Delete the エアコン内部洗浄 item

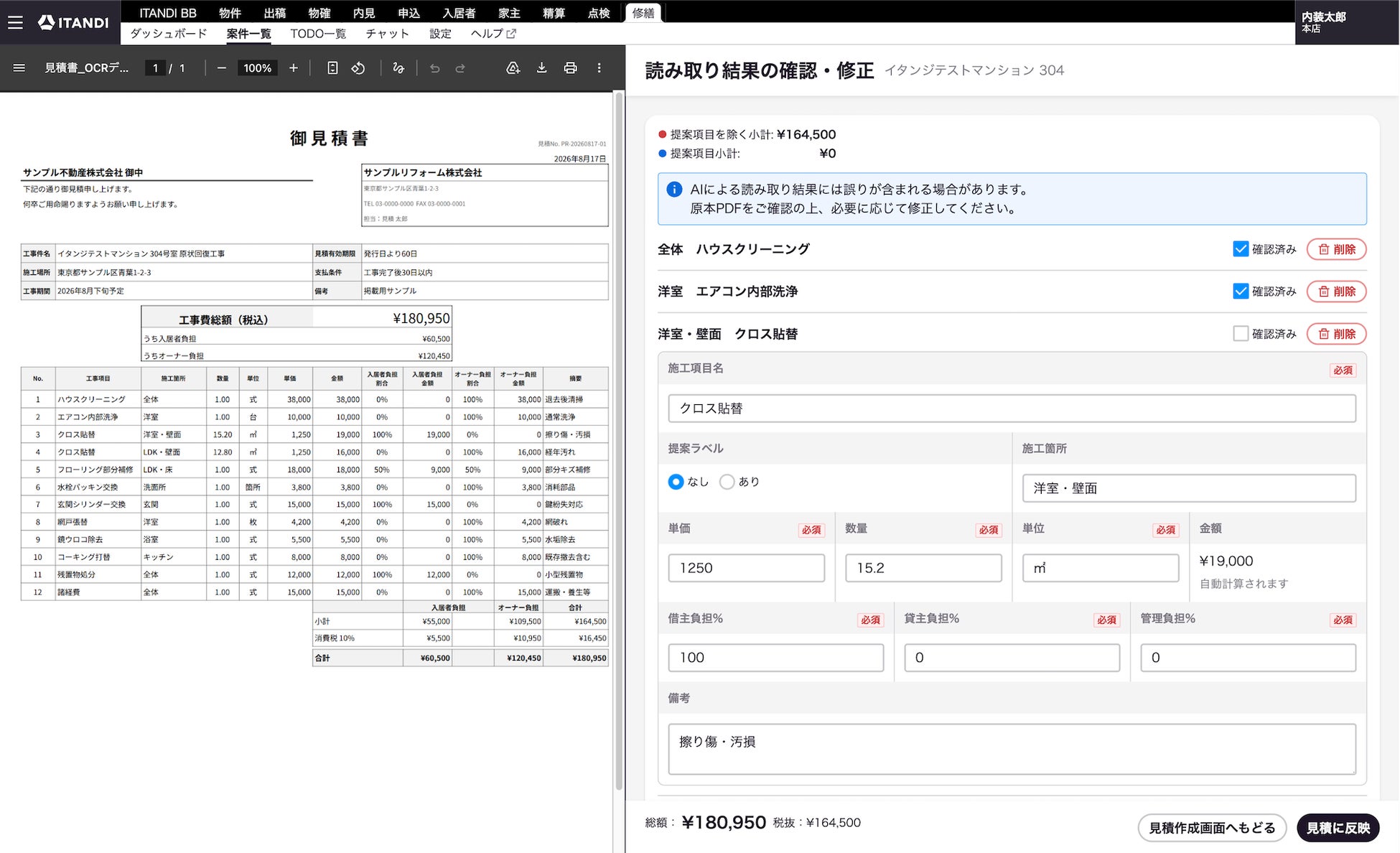pos(1336,292)
